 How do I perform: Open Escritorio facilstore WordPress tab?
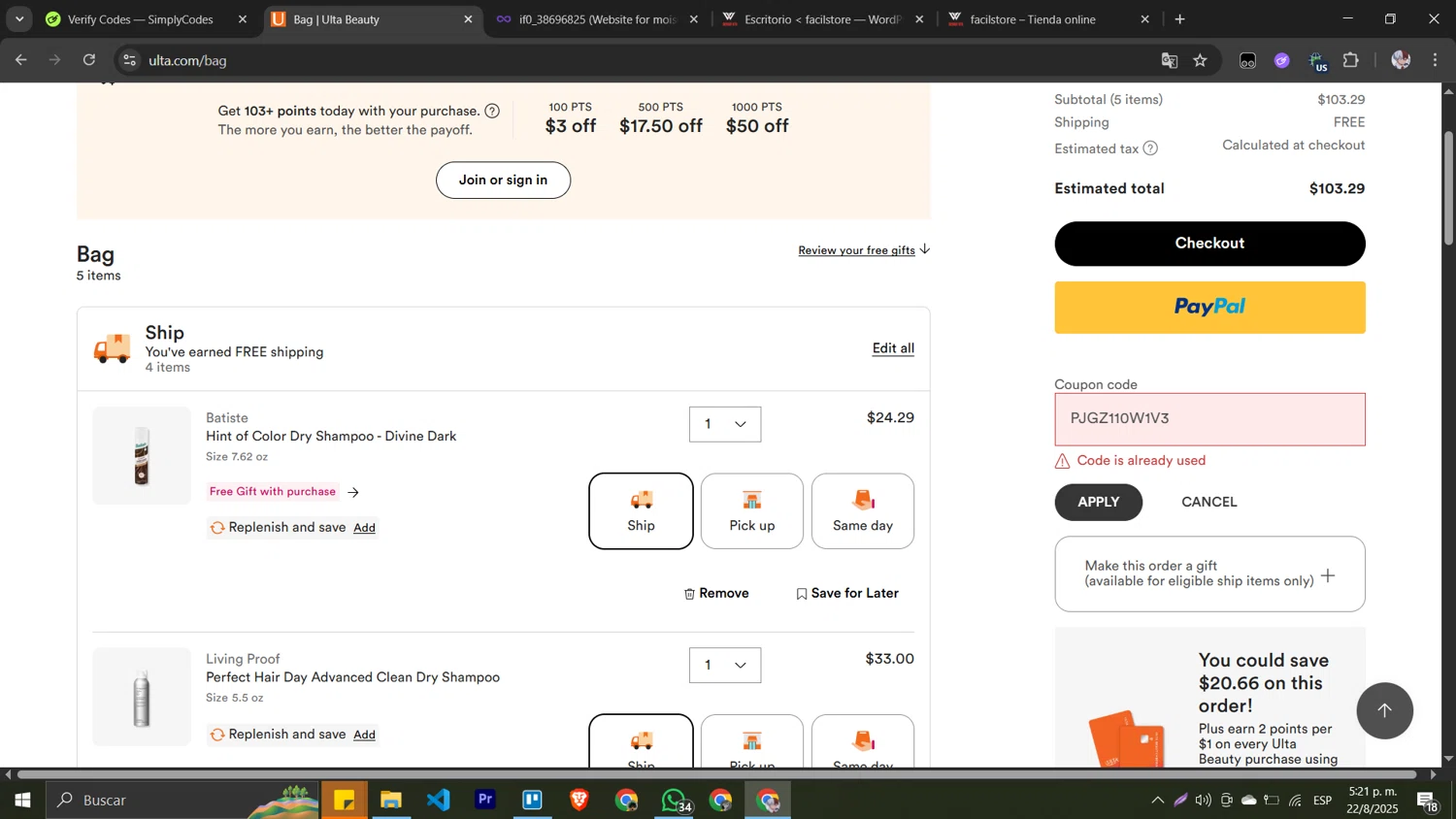[823, 19]
